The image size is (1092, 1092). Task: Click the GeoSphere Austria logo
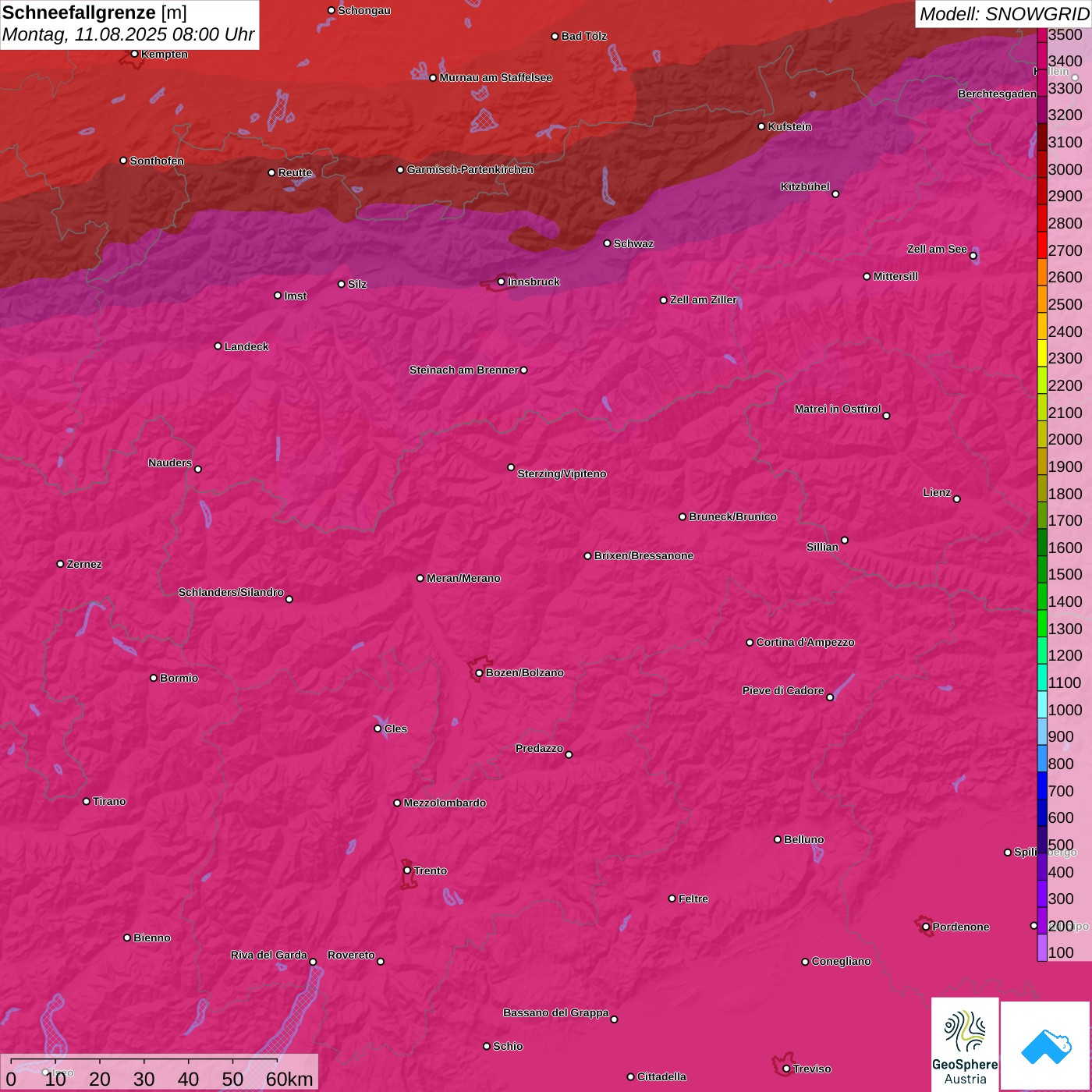coord(965,1044)
